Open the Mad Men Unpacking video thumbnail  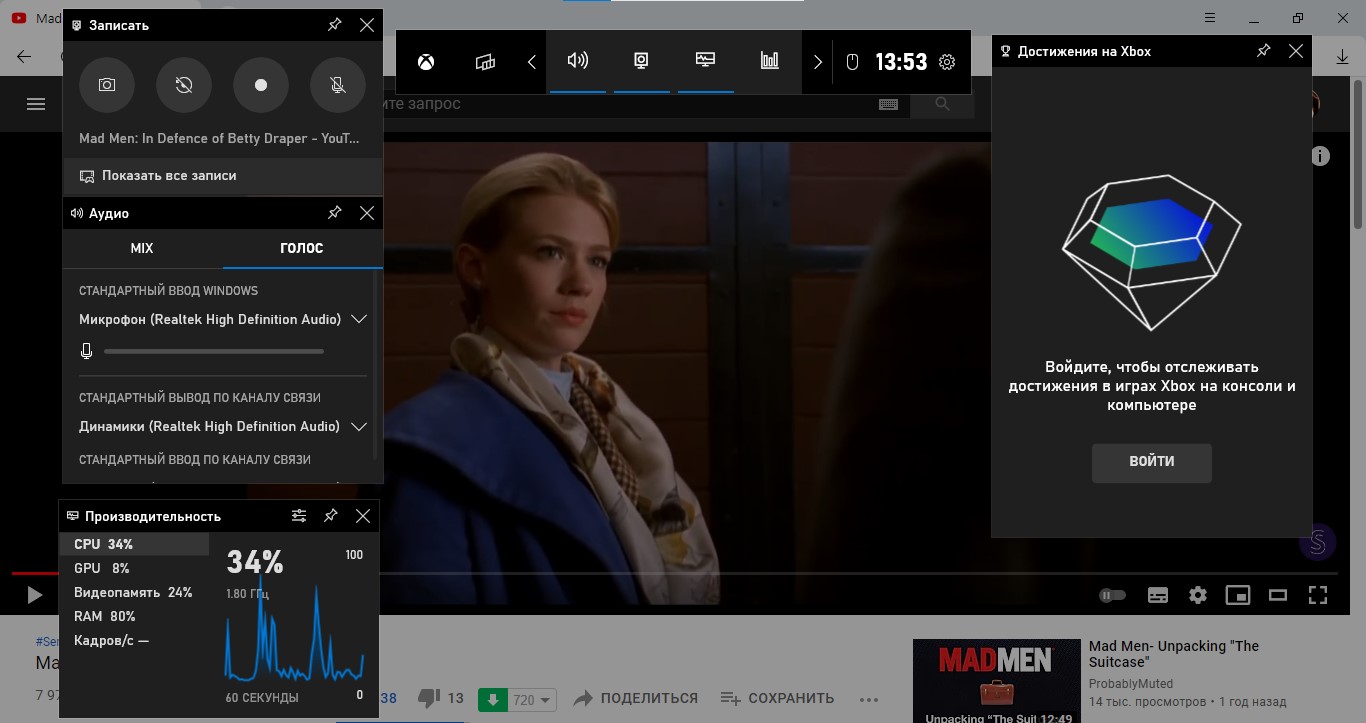click(996, 680)
